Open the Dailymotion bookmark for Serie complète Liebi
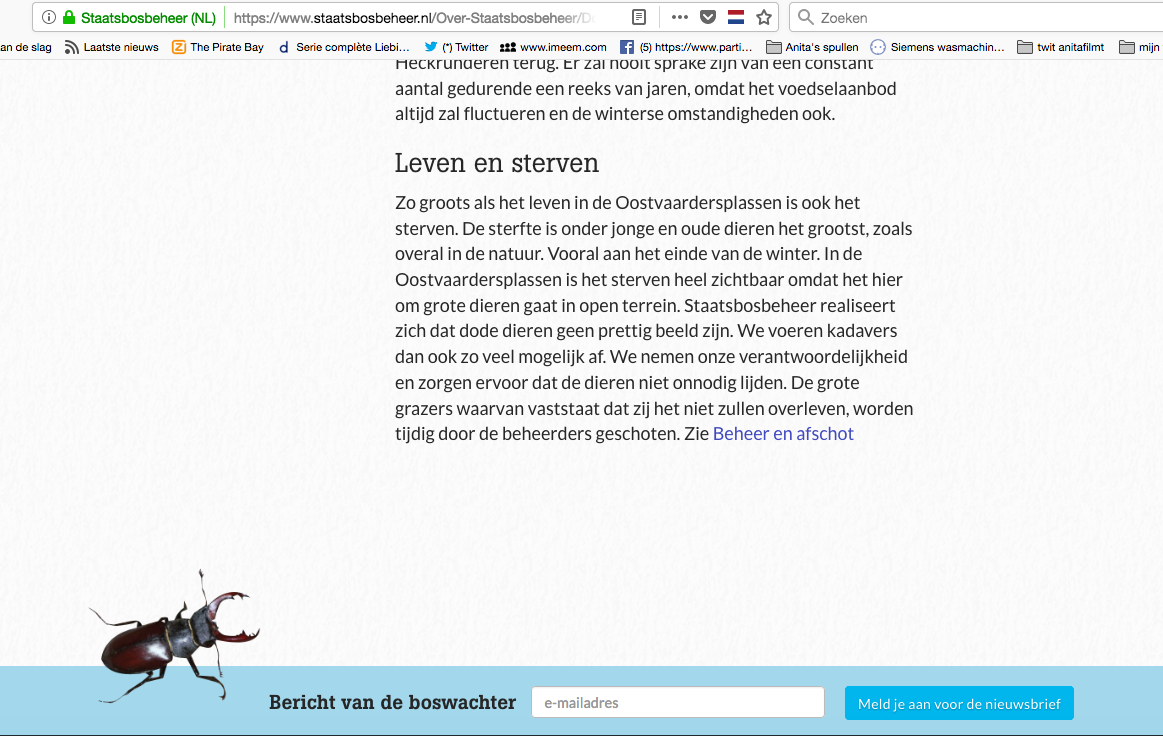1163x736 pixels. pyautogui.click(x=286, y=46)
